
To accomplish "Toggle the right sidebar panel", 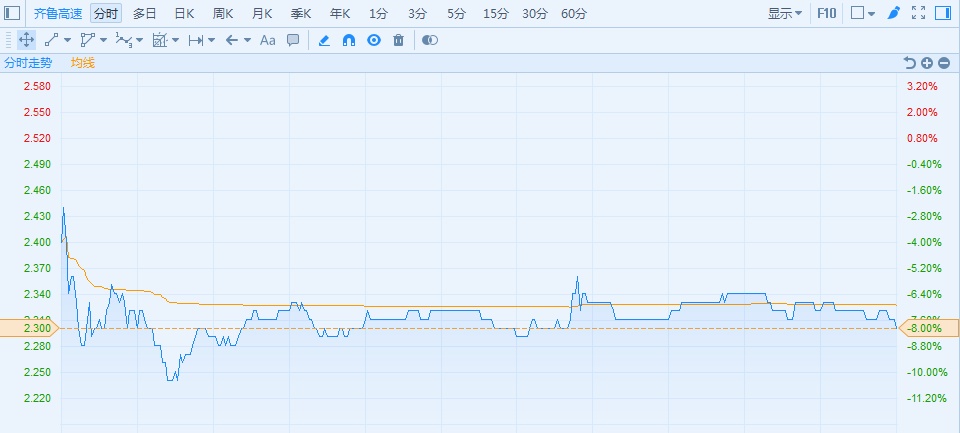I will click(x=943, y=13).
